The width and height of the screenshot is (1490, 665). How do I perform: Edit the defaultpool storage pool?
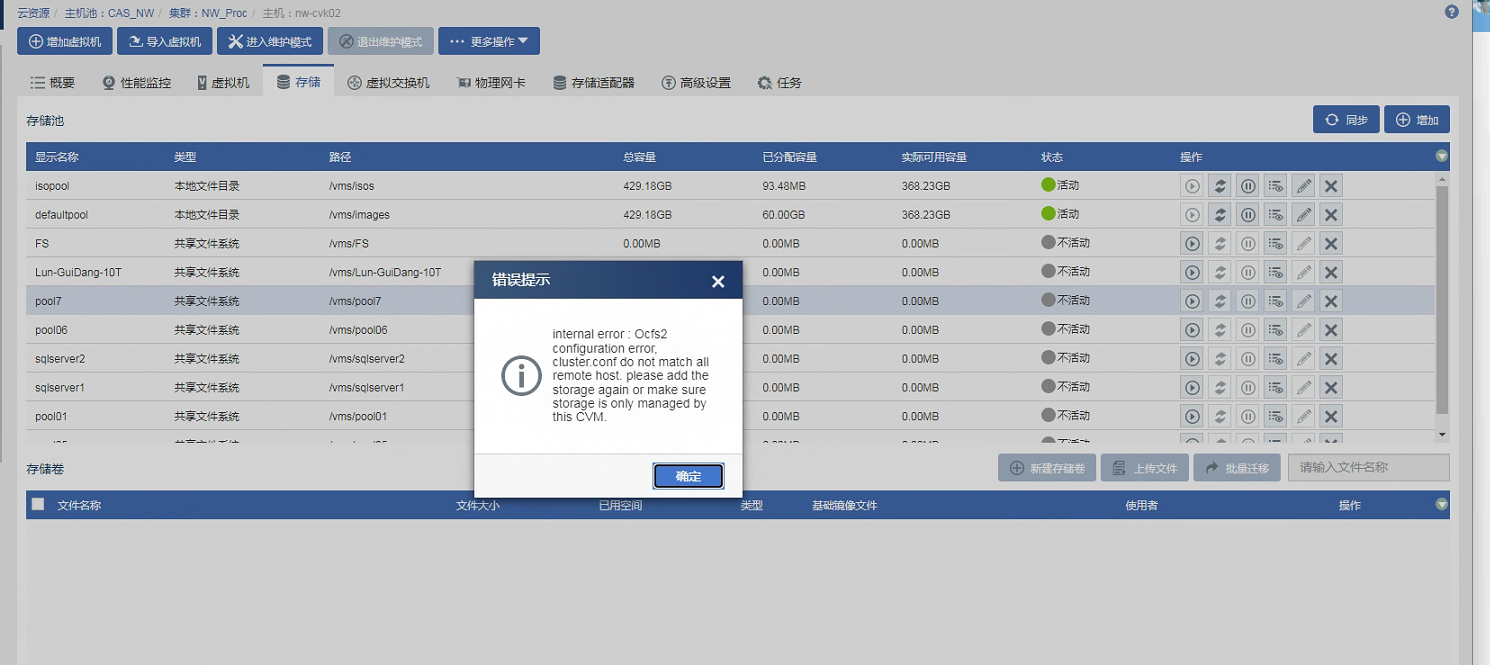(x=1303, y=214)
